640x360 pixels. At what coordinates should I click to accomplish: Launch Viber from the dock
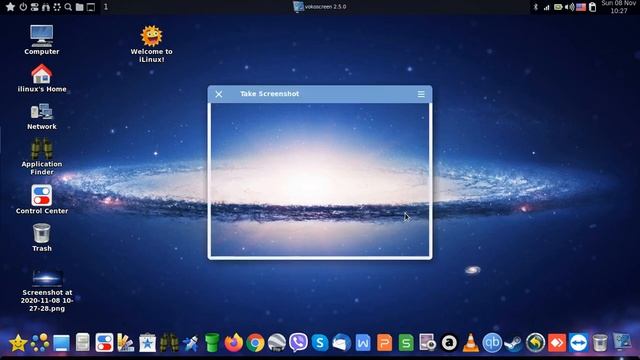pos(298,343)
